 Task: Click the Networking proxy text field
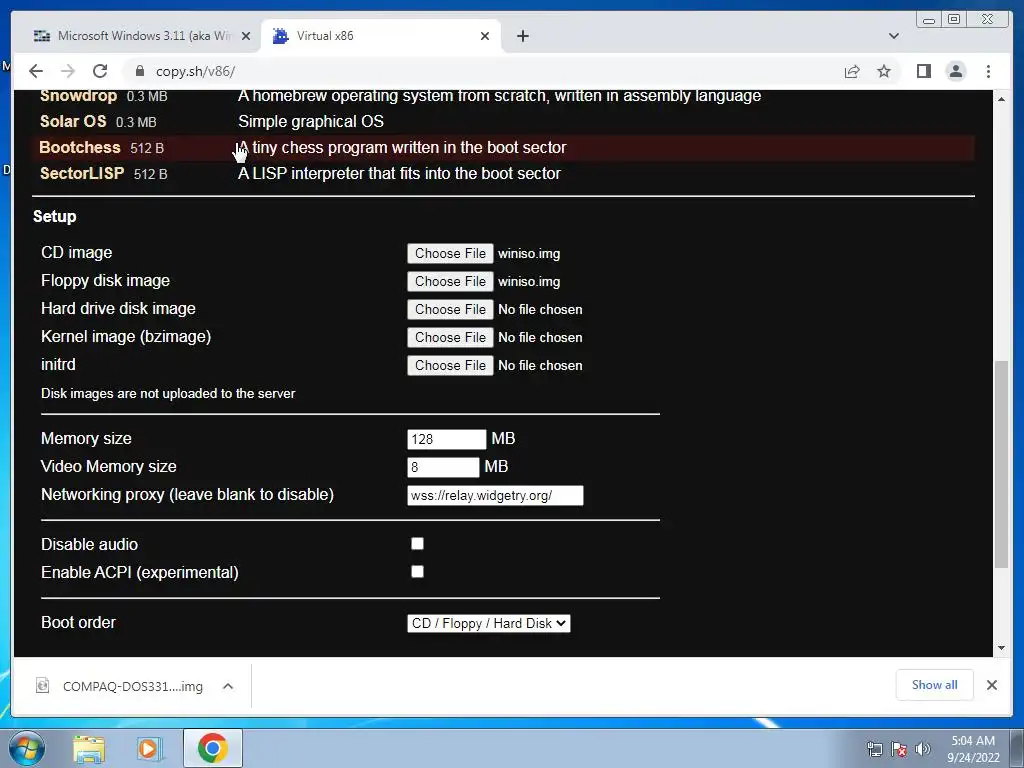point(495,495)
